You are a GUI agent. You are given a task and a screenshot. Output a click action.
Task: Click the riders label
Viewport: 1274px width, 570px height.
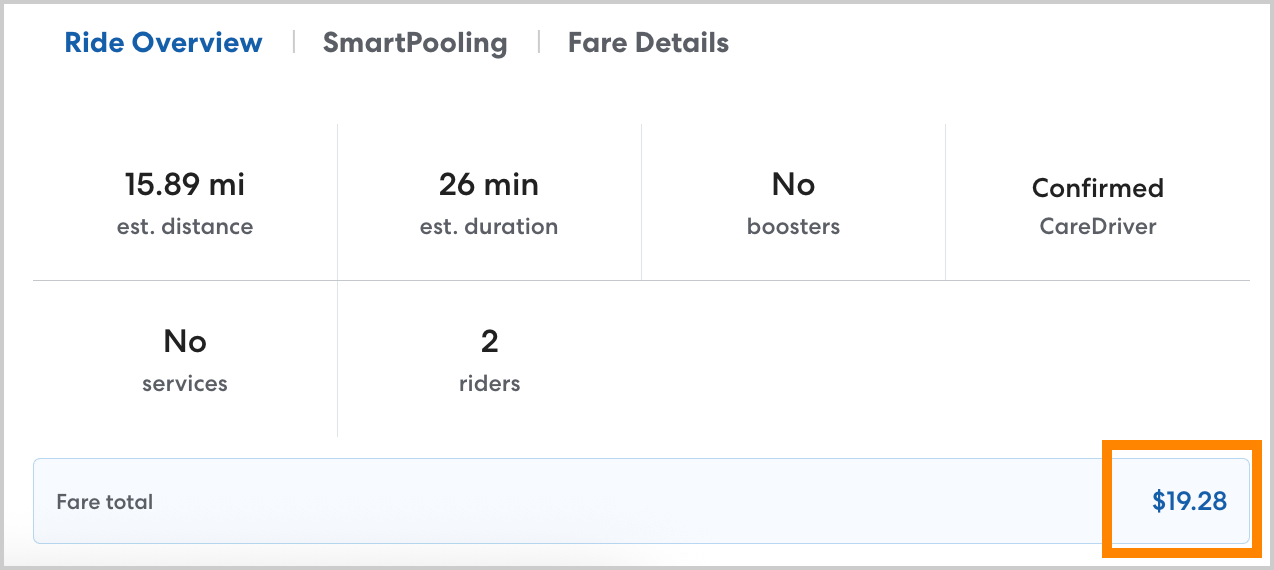(489, 383)
